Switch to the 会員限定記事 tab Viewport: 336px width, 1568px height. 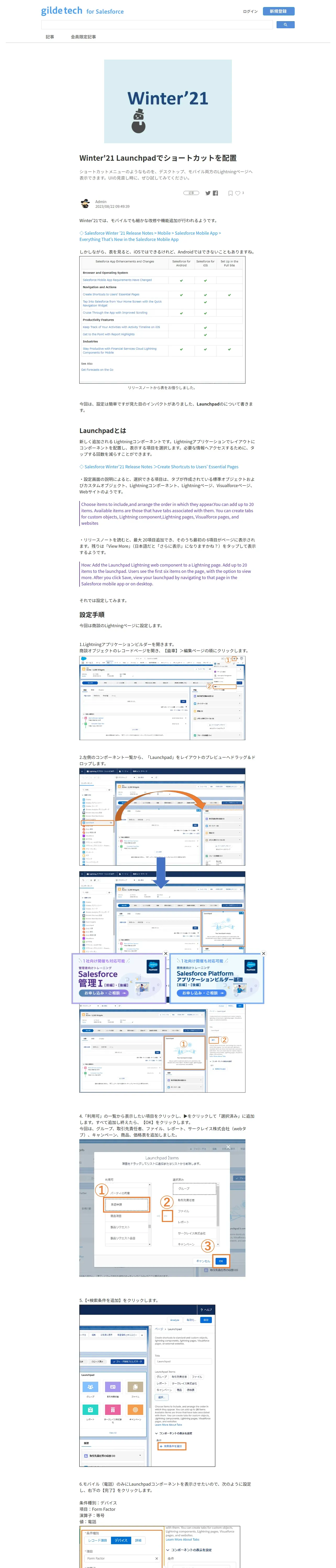coord(83,37)
